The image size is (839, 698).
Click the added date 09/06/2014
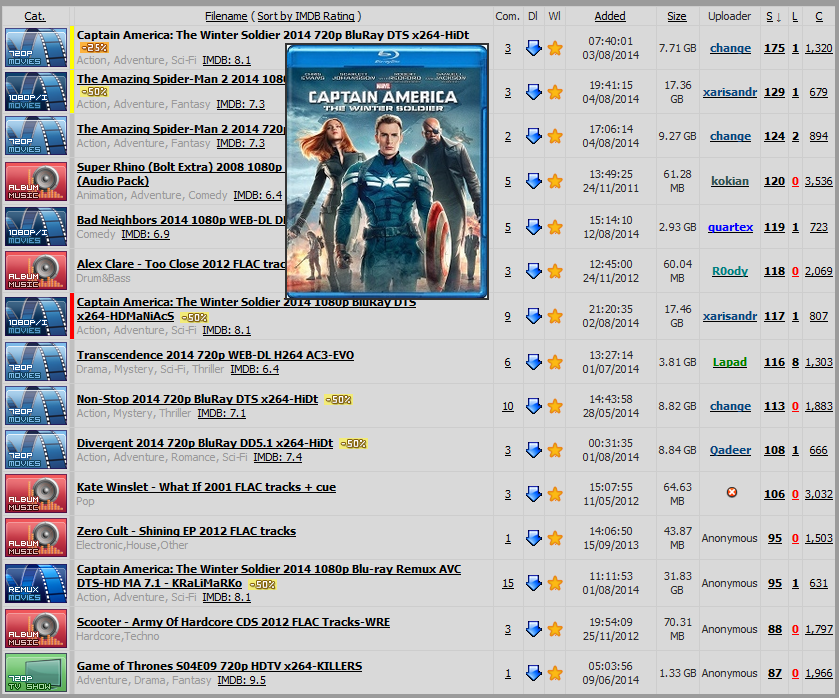pyautogui.click(x=611, y=680)
